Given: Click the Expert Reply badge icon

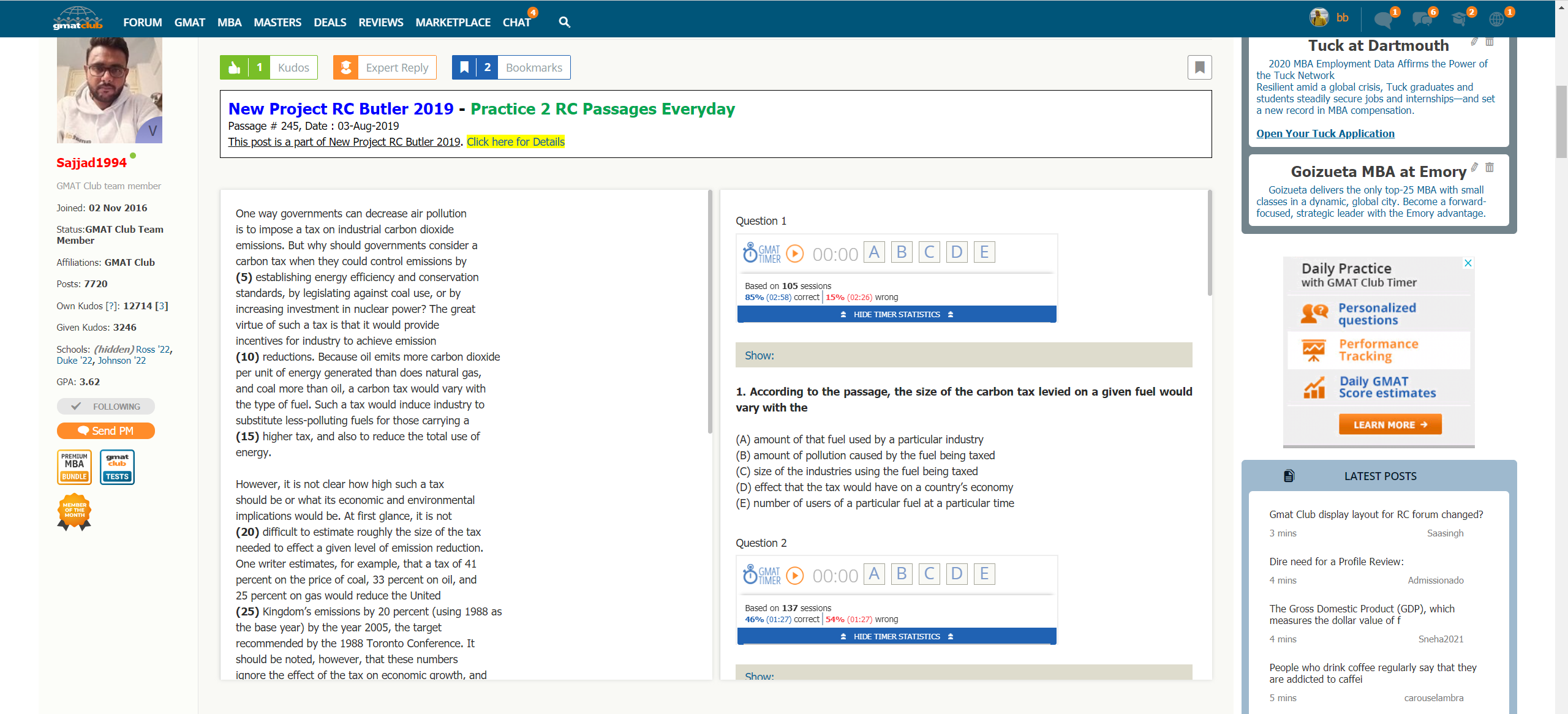Looking at the screenshot, I should coord(346,67).
